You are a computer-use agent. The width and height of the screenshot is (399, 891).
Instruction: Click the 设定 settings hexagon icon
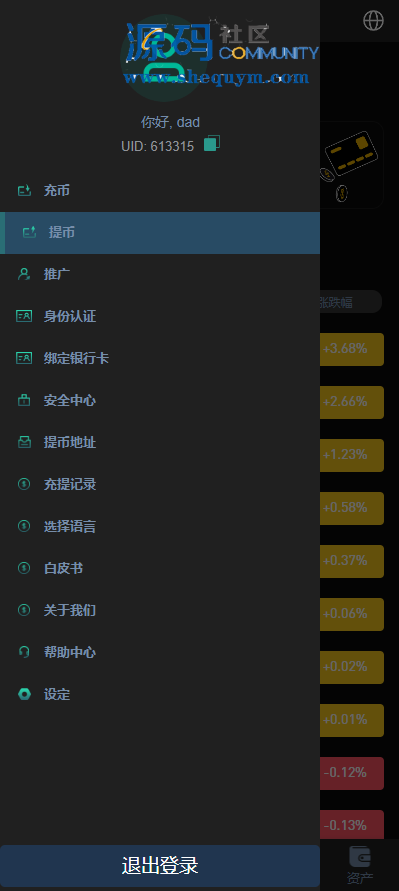coord(24,694)
